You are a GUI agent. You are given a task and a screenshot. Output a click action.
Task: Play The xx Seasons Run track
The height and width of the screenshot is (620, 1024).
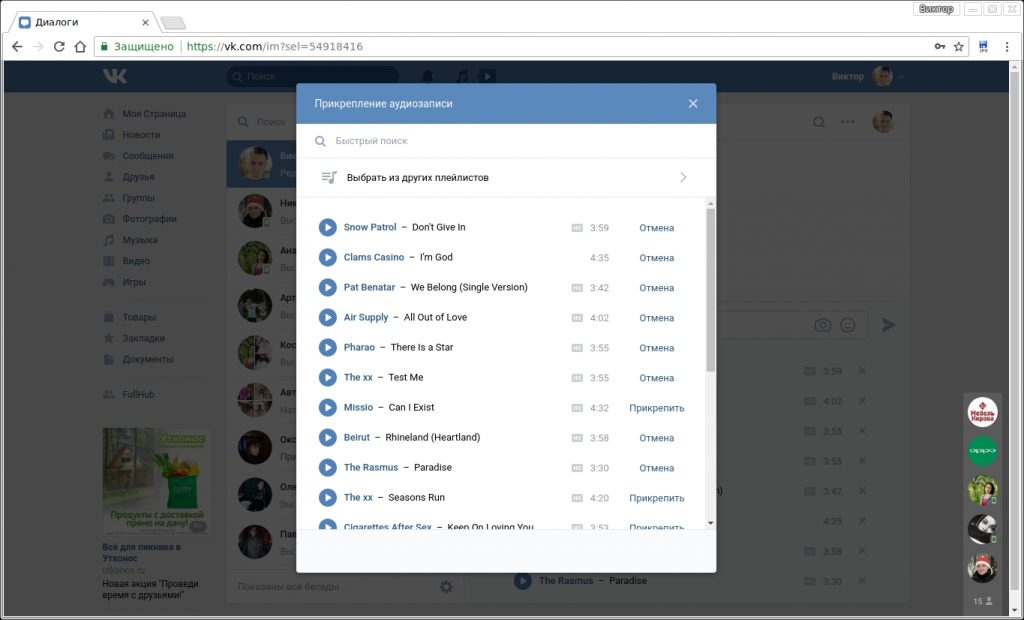327,498
